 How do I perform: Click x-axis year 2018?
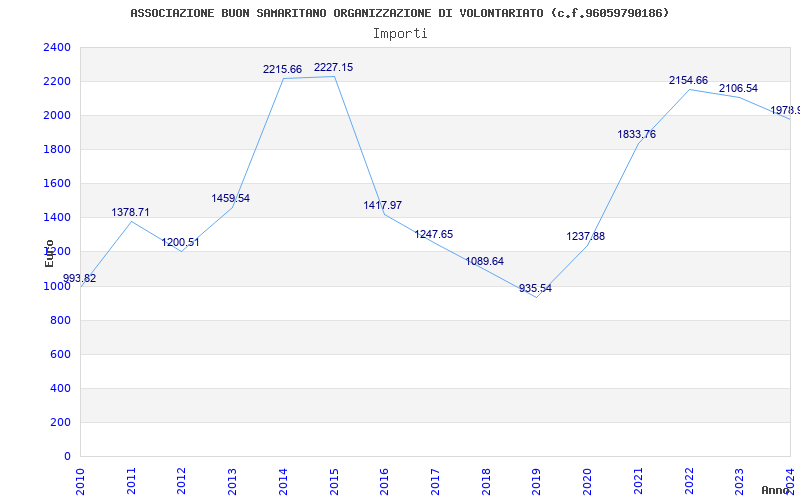(486, 481)
